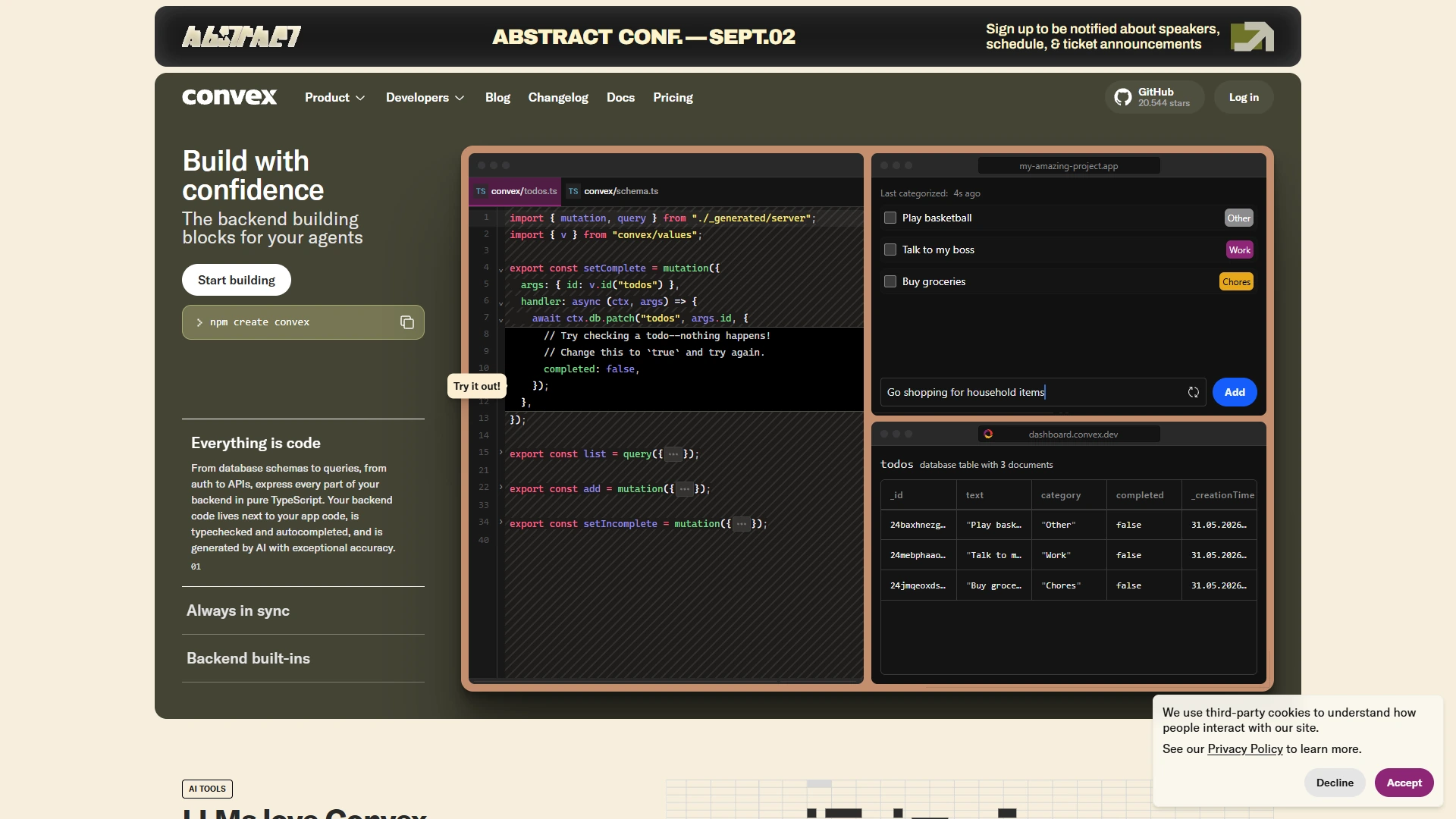Click the Start building button
The width and height of the screenshot is (1456, 819).
237,280
